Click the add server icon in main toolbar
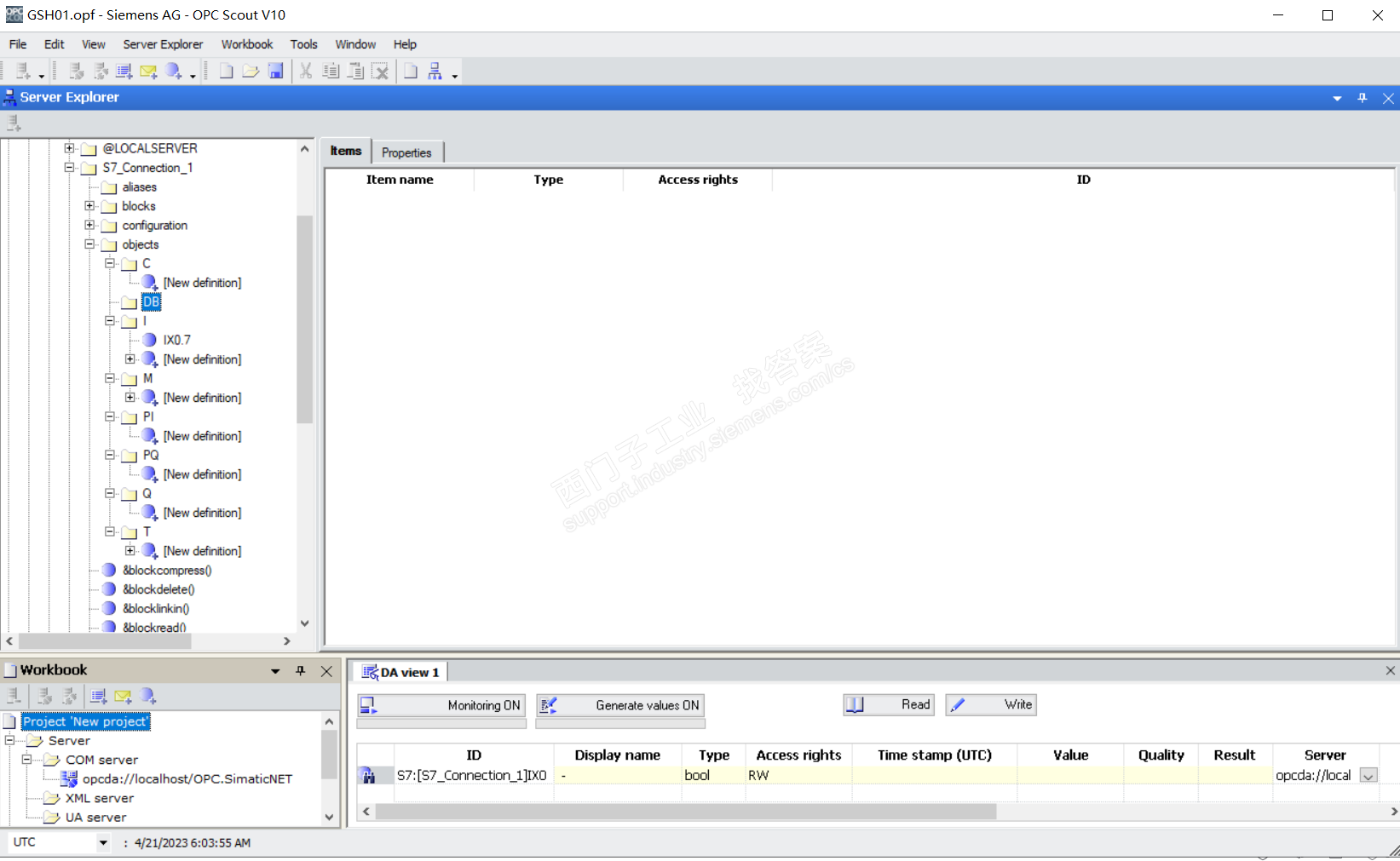 pyautogui.click(x=23, y=72)
